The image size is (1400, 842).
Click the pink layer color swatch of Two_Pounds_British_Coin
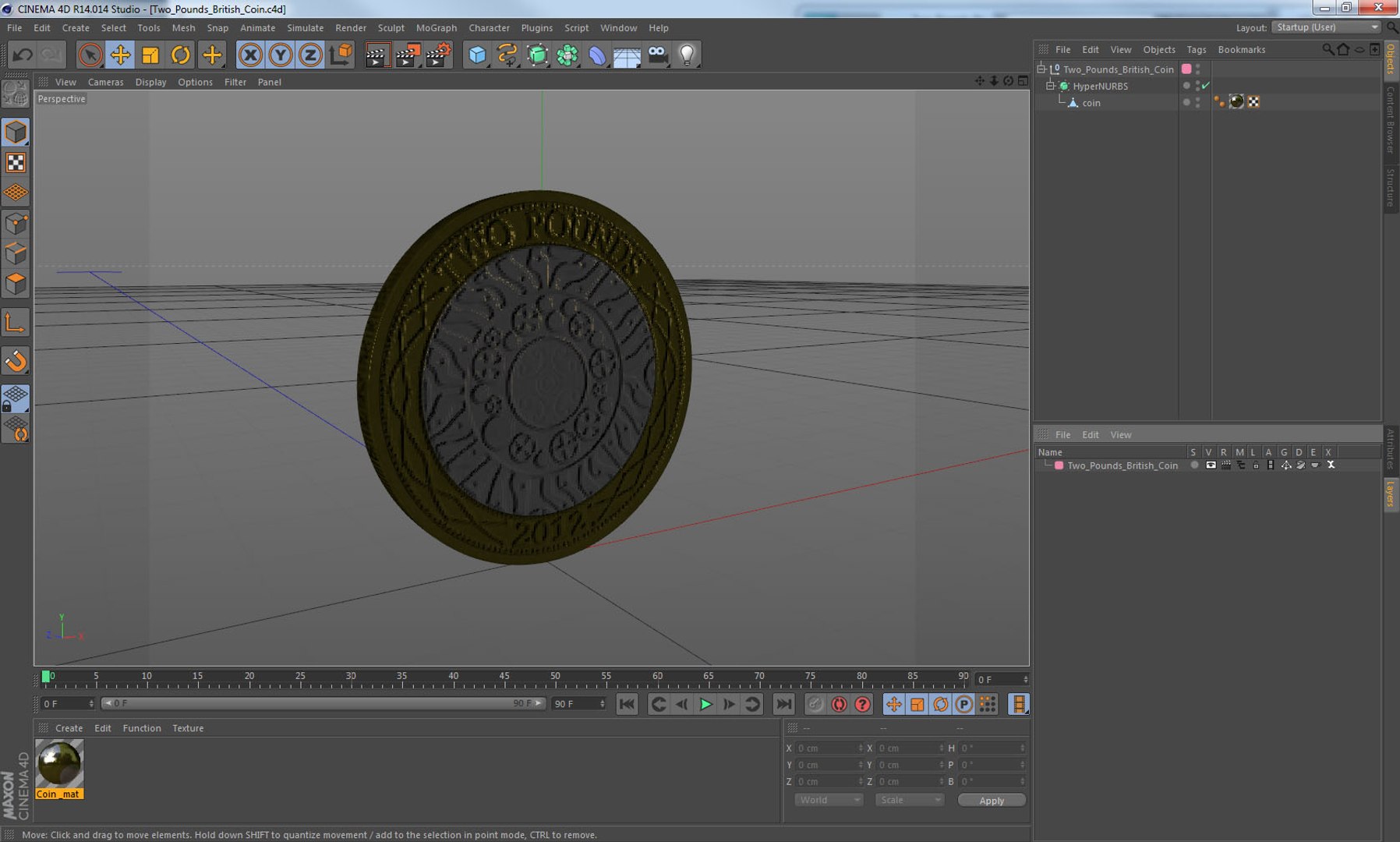[x=1186, y=69]
